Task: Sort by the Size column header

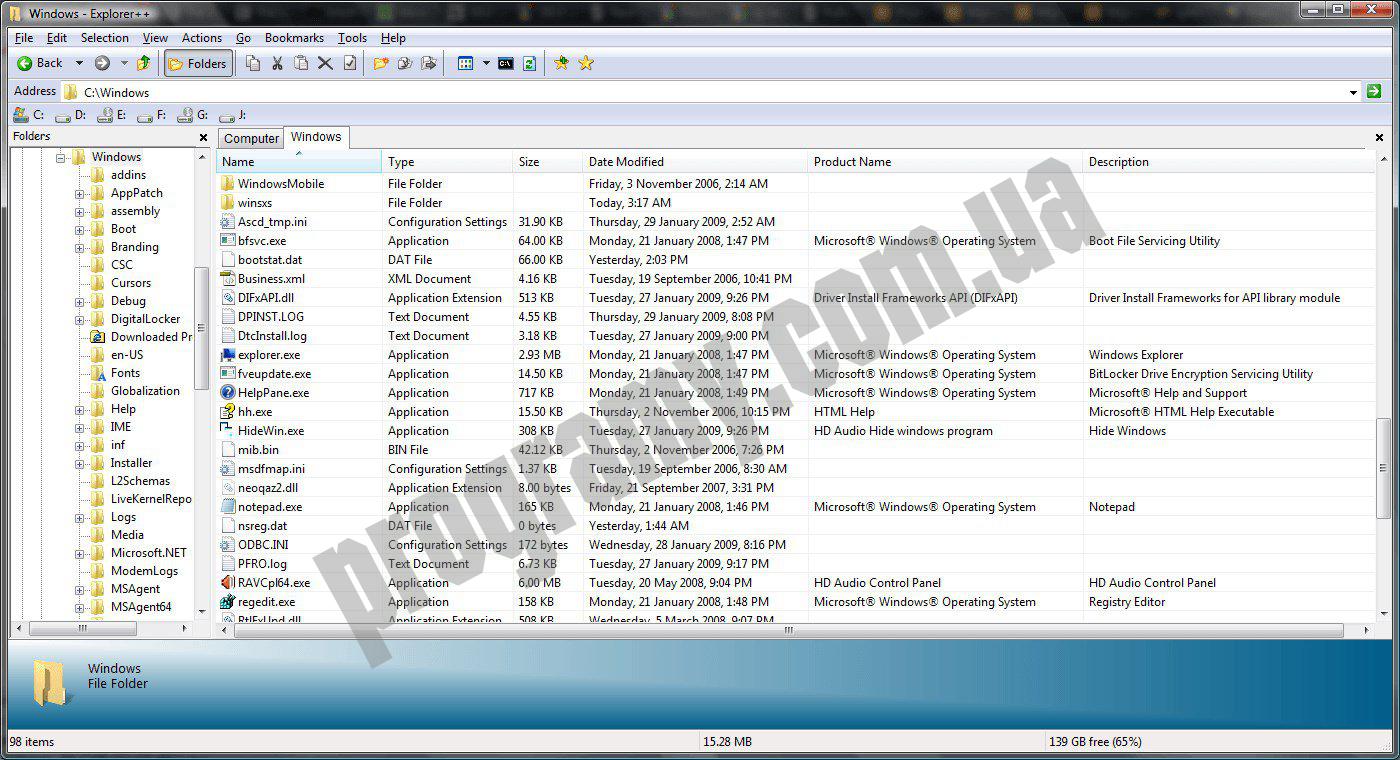Action: click(548, 162)
